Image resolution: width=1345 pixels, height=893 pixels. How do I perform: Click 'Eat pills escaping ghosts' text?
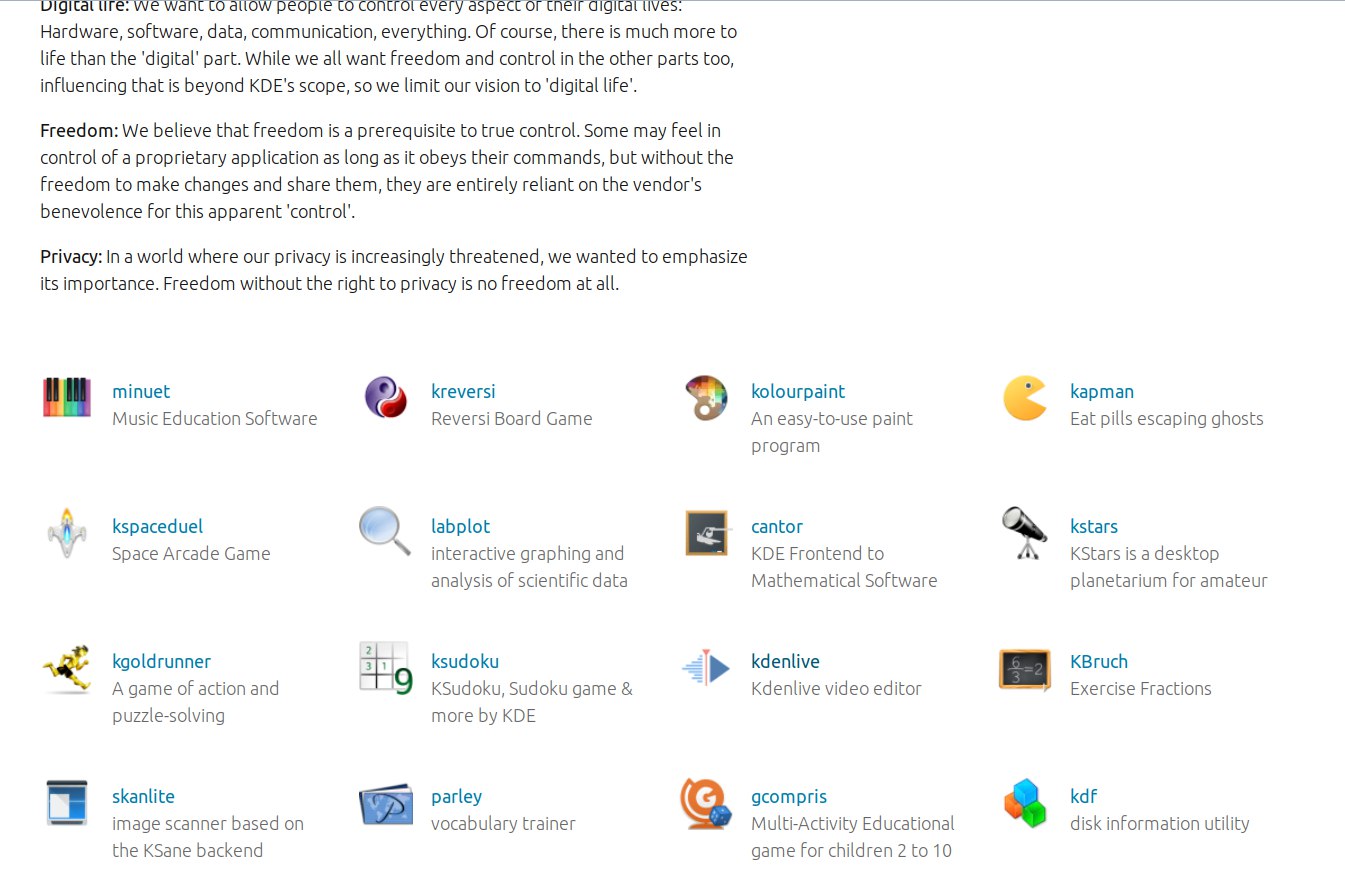[x=1167, y=418]
